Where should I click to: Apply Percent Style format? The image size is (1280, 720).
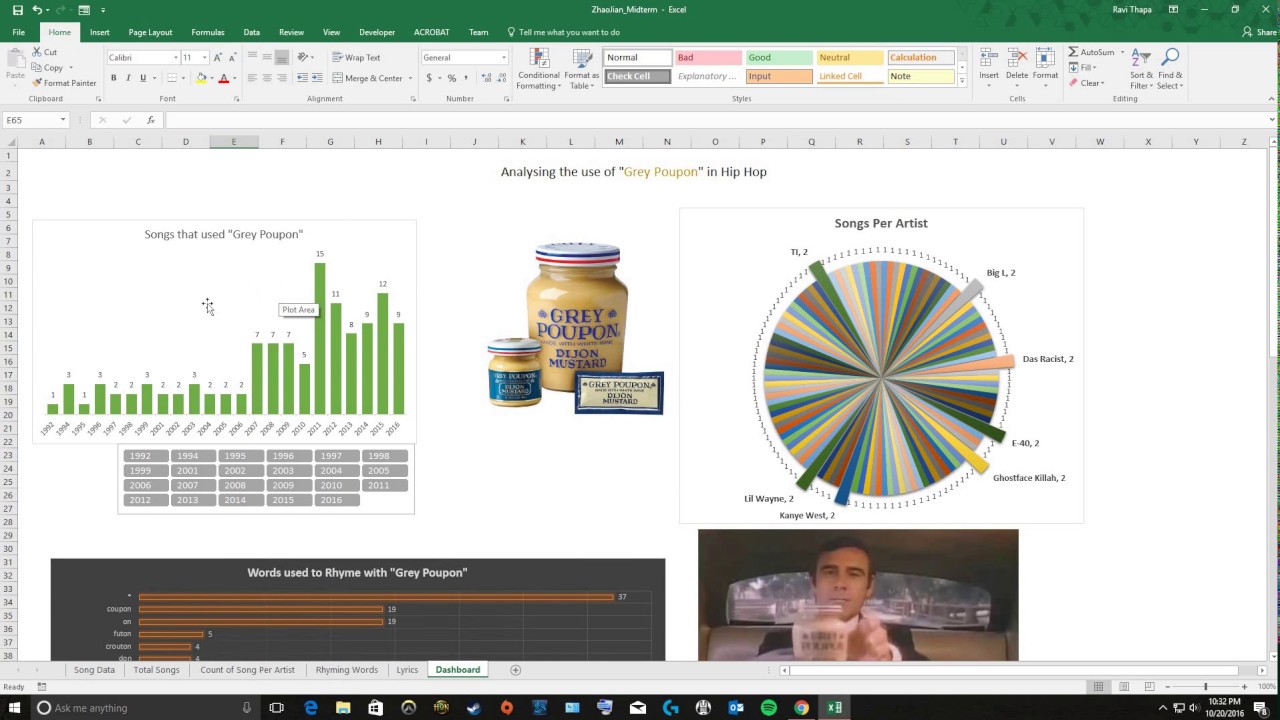(452, 78)
